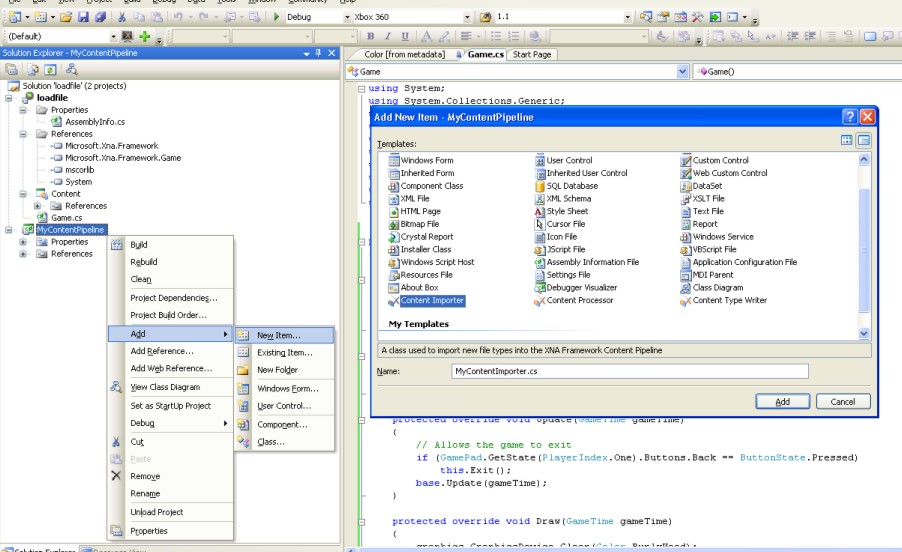Choose Add Reference in context menu
The height and width of the screenshot is (552, 902).
(171, 351)
